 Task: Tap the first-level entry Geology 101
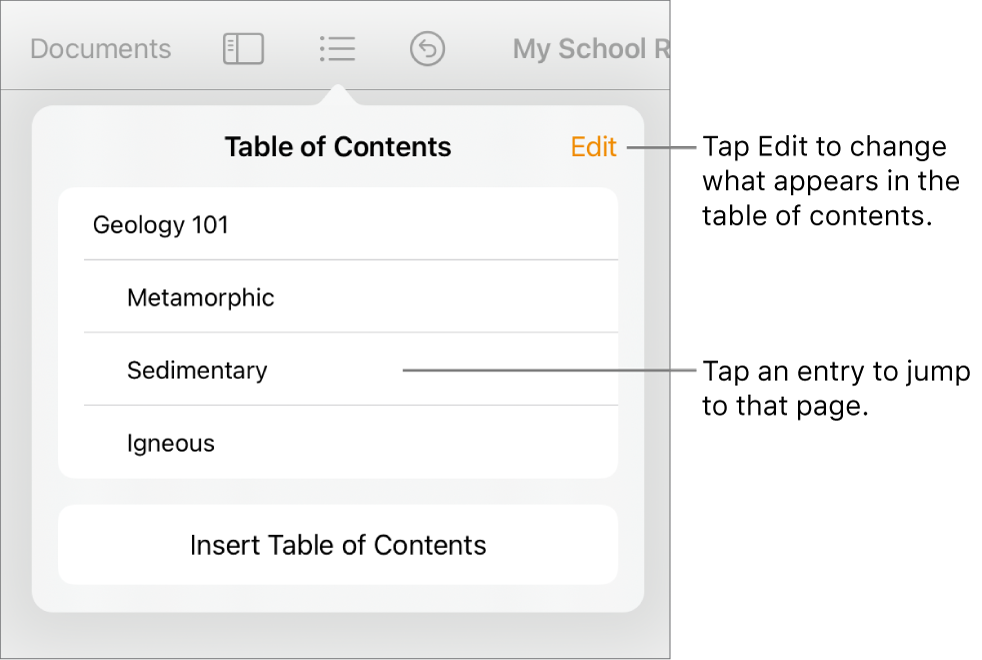click(161, 224)
